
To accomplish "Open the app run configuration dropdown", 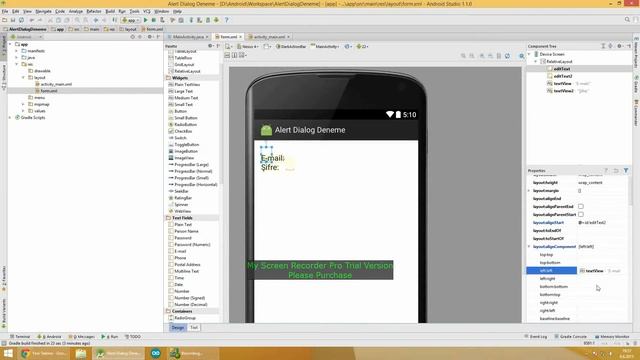I will pos(130,20).
